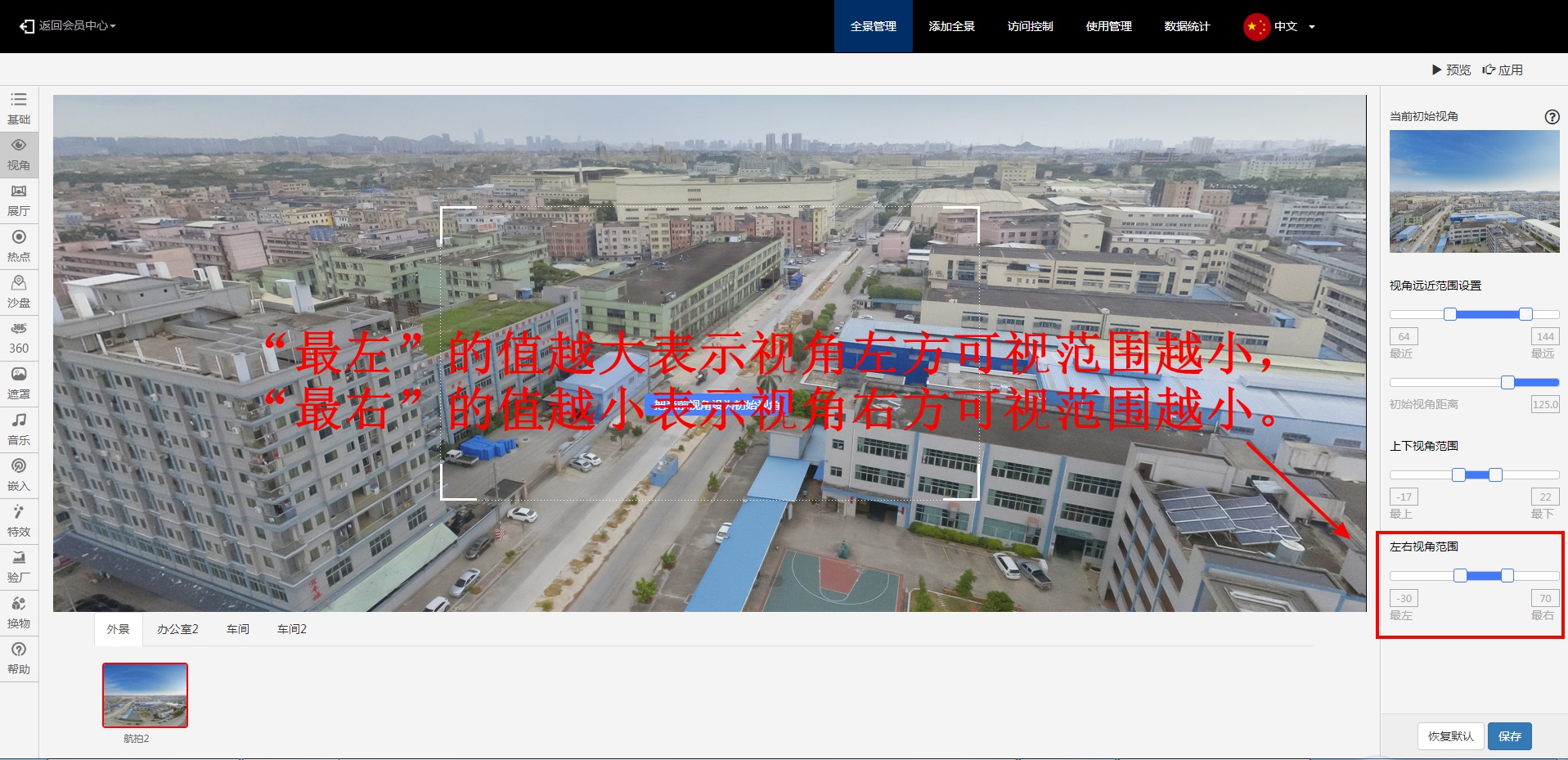Select the 特效 effects icon
Image resolution: width=1568 pixels, height=760 pixels.
pyautogui.click(x=19, y=520)
